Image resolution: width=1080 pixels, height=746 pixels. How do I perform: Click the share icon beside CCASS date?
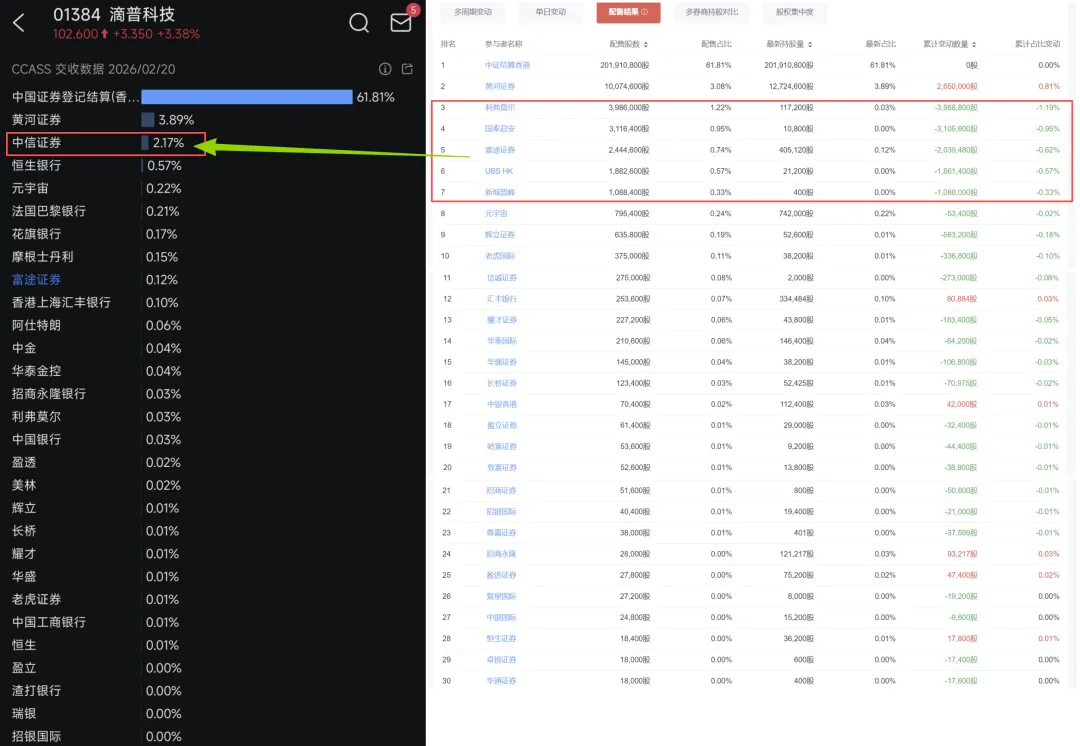coord(407,69)
